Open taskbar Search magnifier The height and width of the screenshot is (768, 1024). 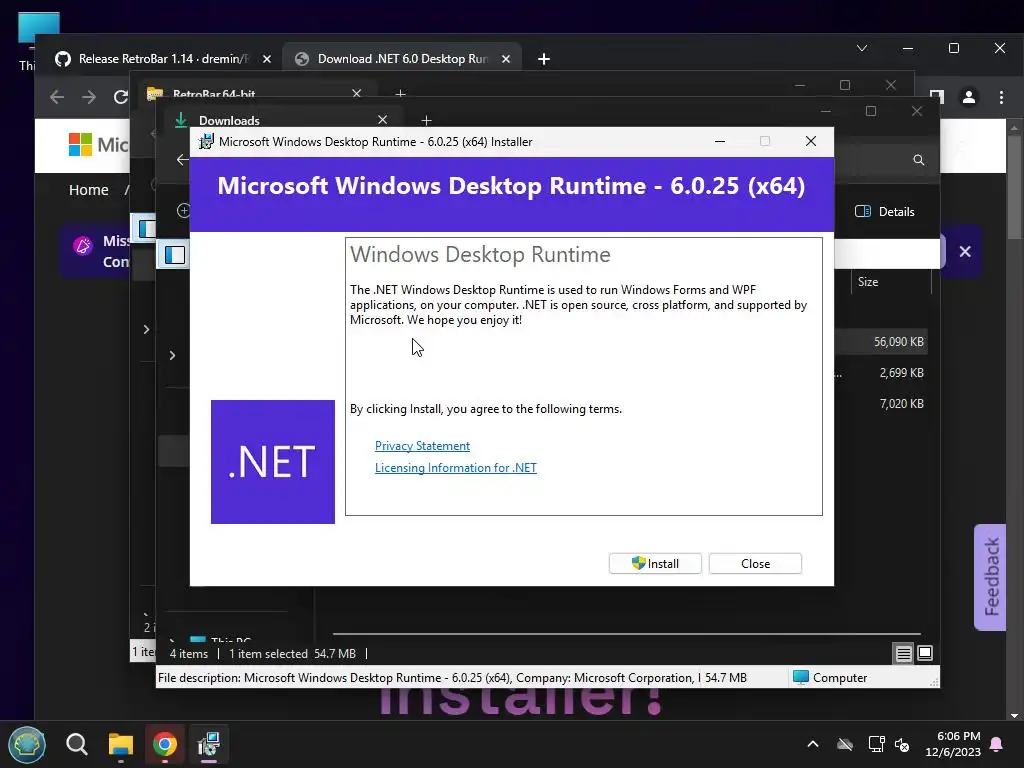pyautogui.click(x=76, y=744)
